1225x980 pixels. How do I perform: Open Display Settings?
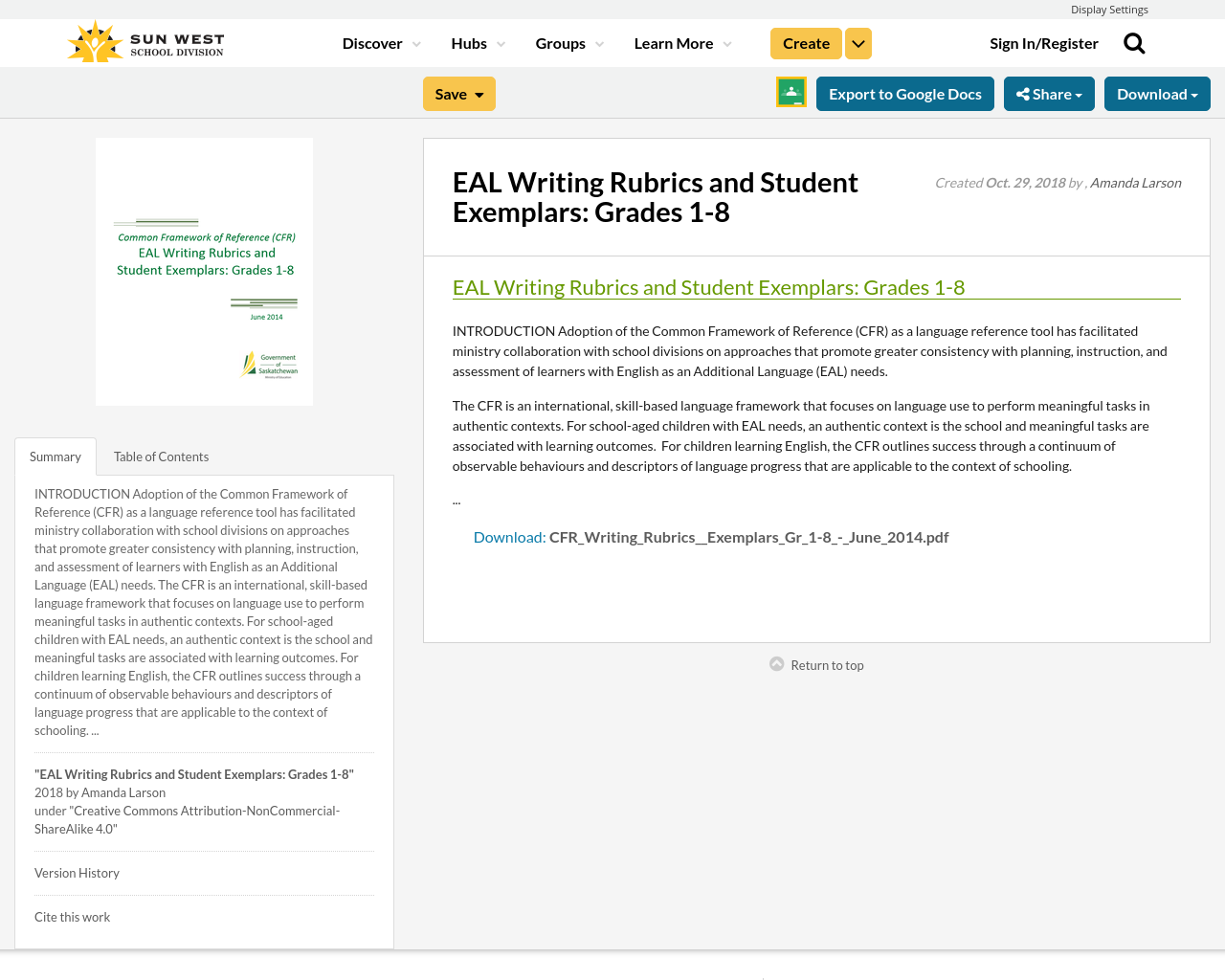click(1109, 8)
